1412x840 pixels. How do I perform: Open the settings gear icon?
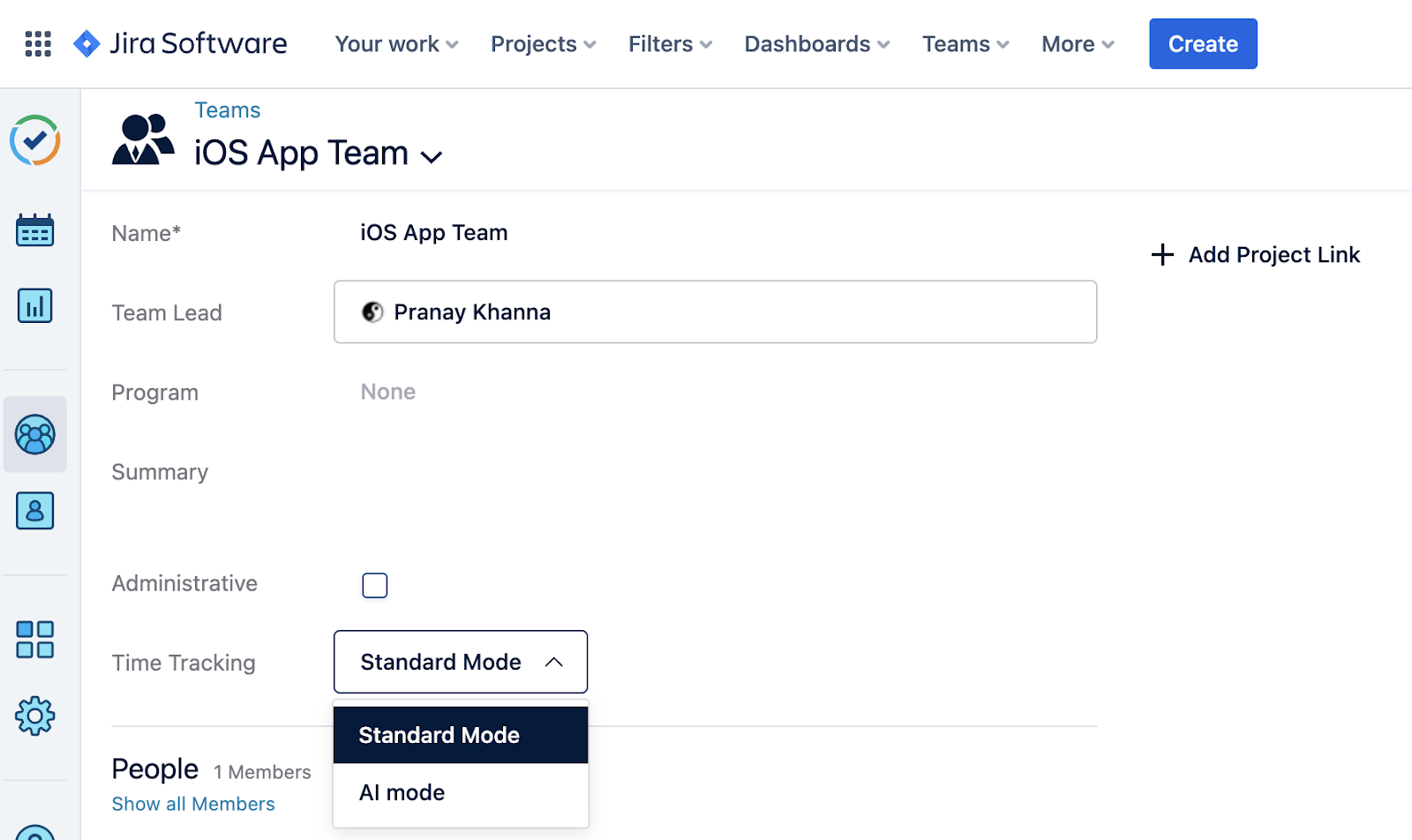click(x=35, y=716)
